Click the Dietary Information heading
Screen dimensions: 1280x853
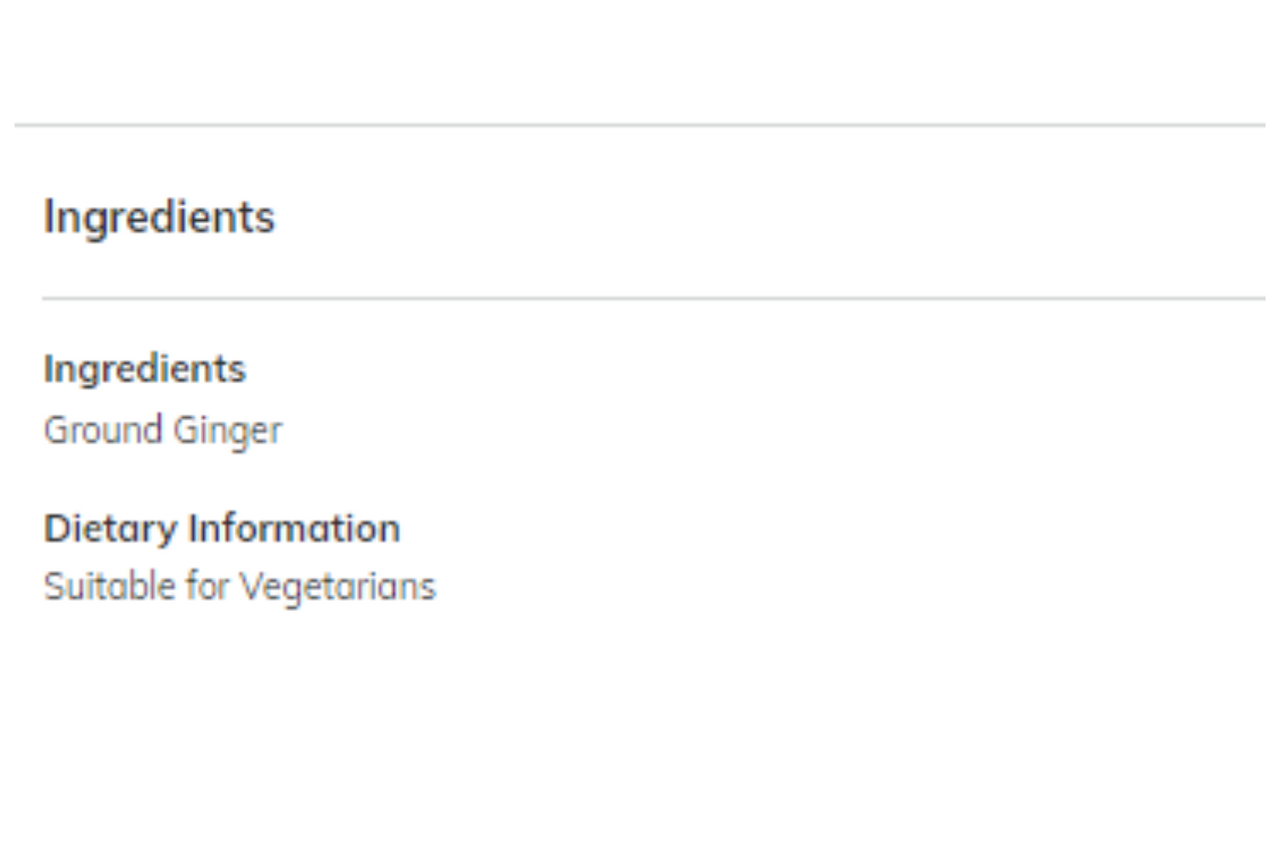pos(222,528)
